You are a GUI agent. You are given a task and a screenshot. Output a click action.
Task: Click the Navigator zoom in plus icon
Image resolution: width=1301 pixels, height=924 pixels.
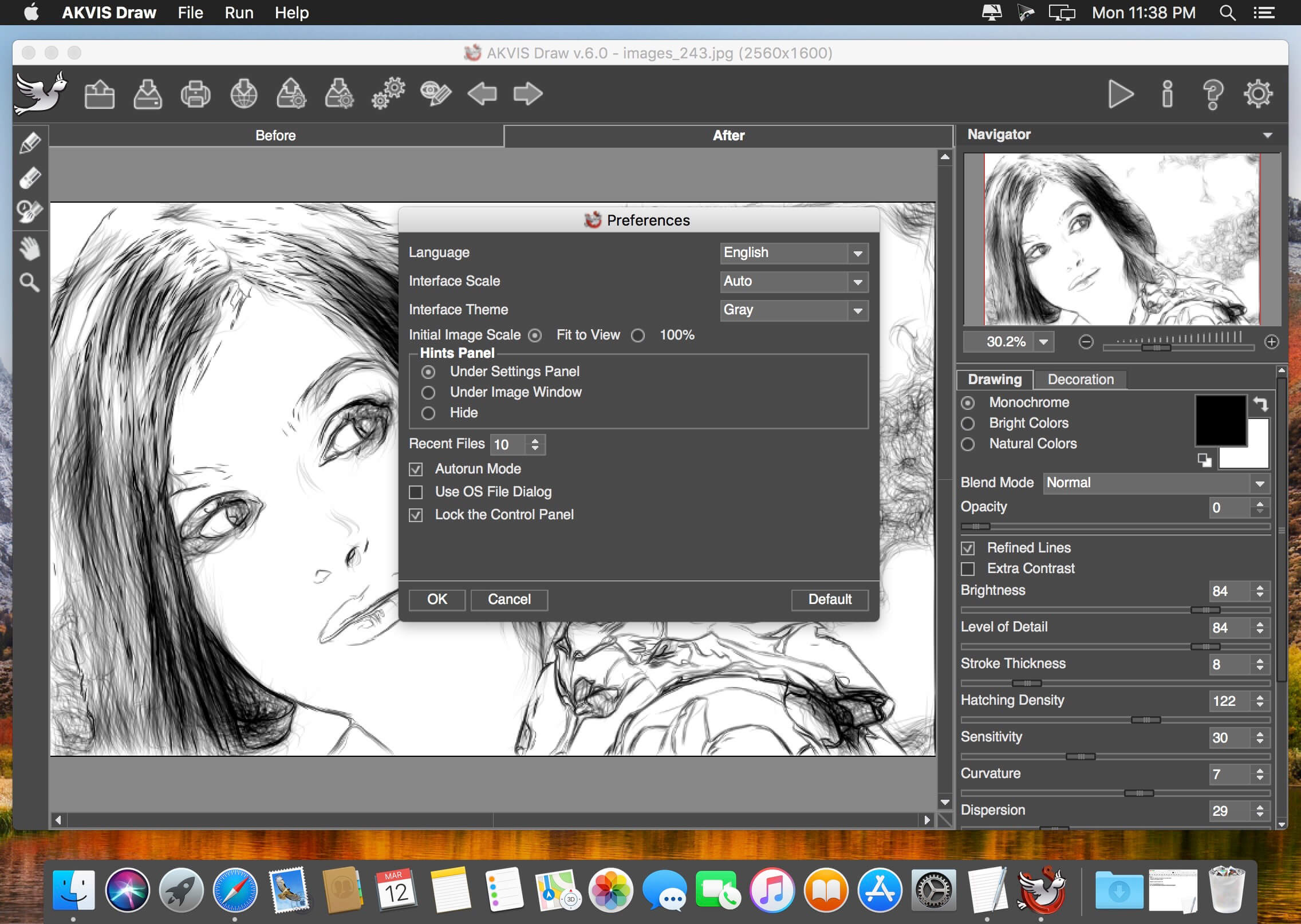tap(1271, 342)
